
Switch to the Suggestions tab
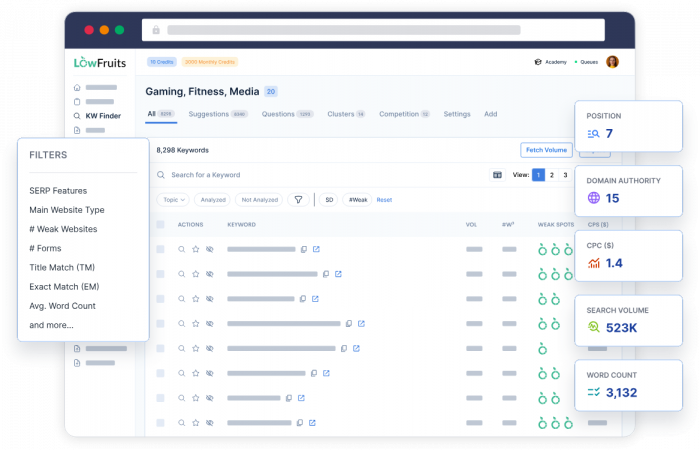[x=217, y=114]
